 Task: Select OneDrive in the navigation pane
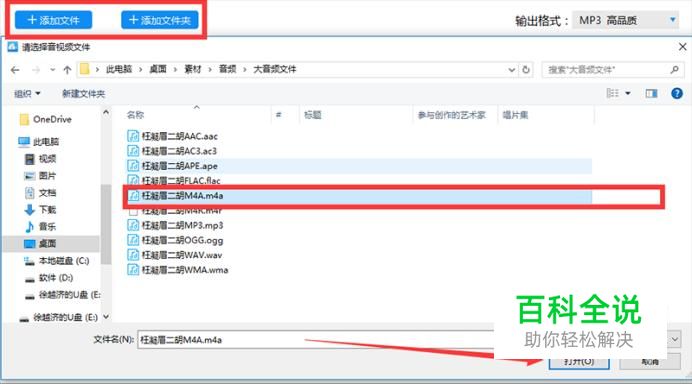click(45, 119)
